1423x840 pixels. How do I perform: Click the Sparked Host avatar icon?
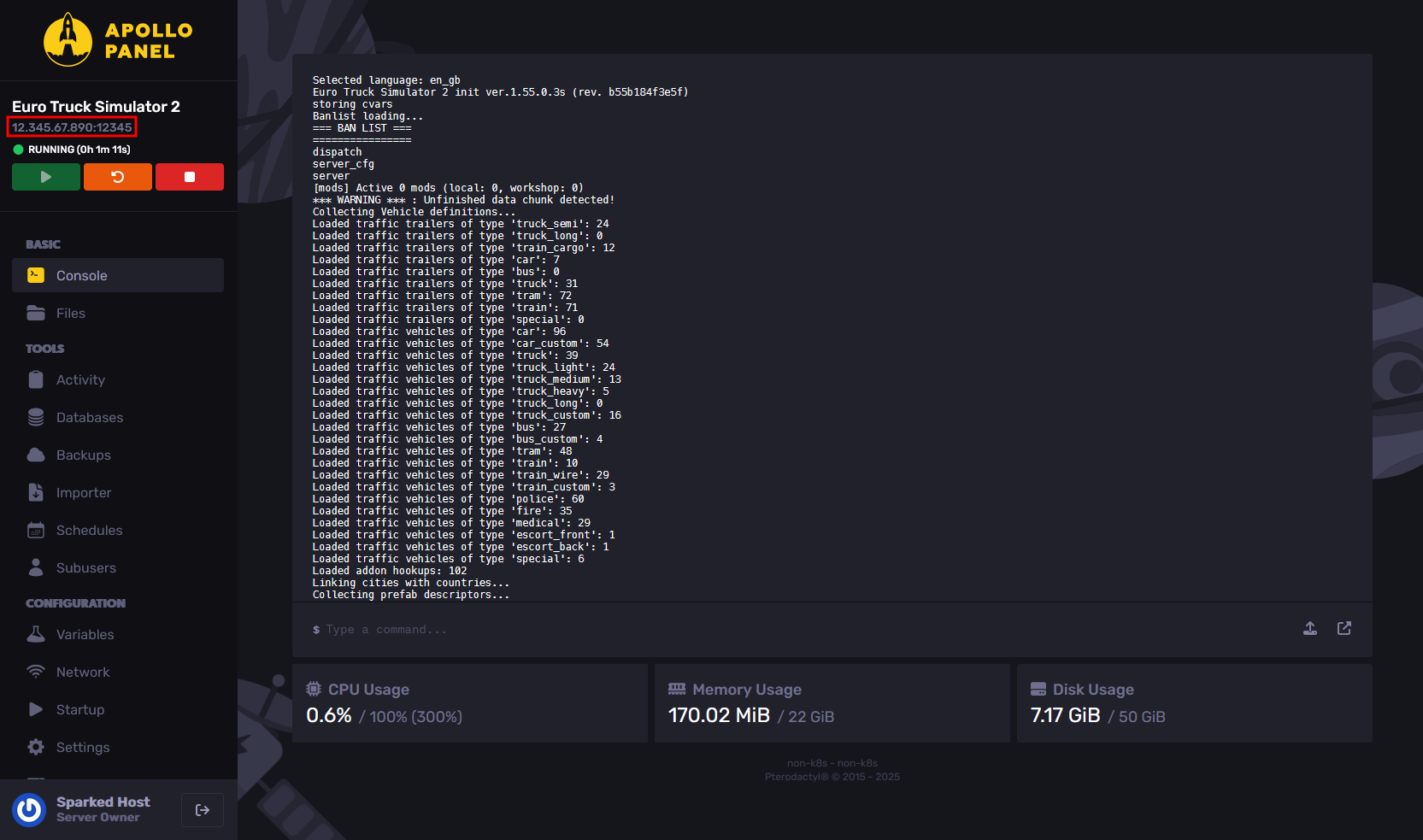29,809
